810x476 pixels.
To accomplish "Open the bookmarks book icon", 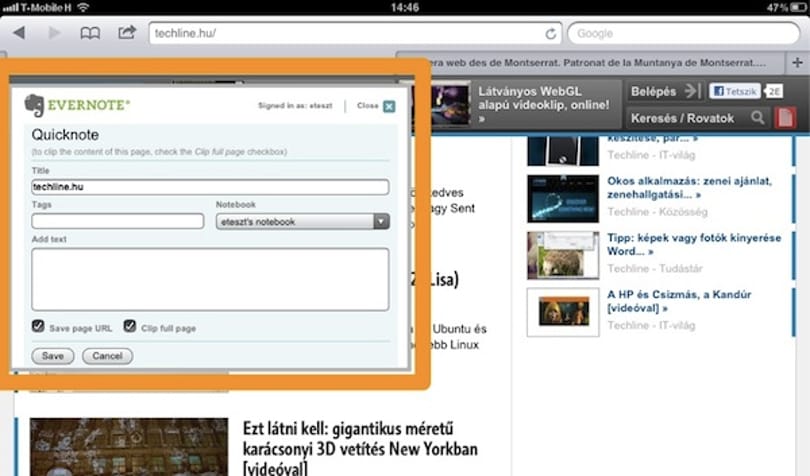I will coord(90,33).
